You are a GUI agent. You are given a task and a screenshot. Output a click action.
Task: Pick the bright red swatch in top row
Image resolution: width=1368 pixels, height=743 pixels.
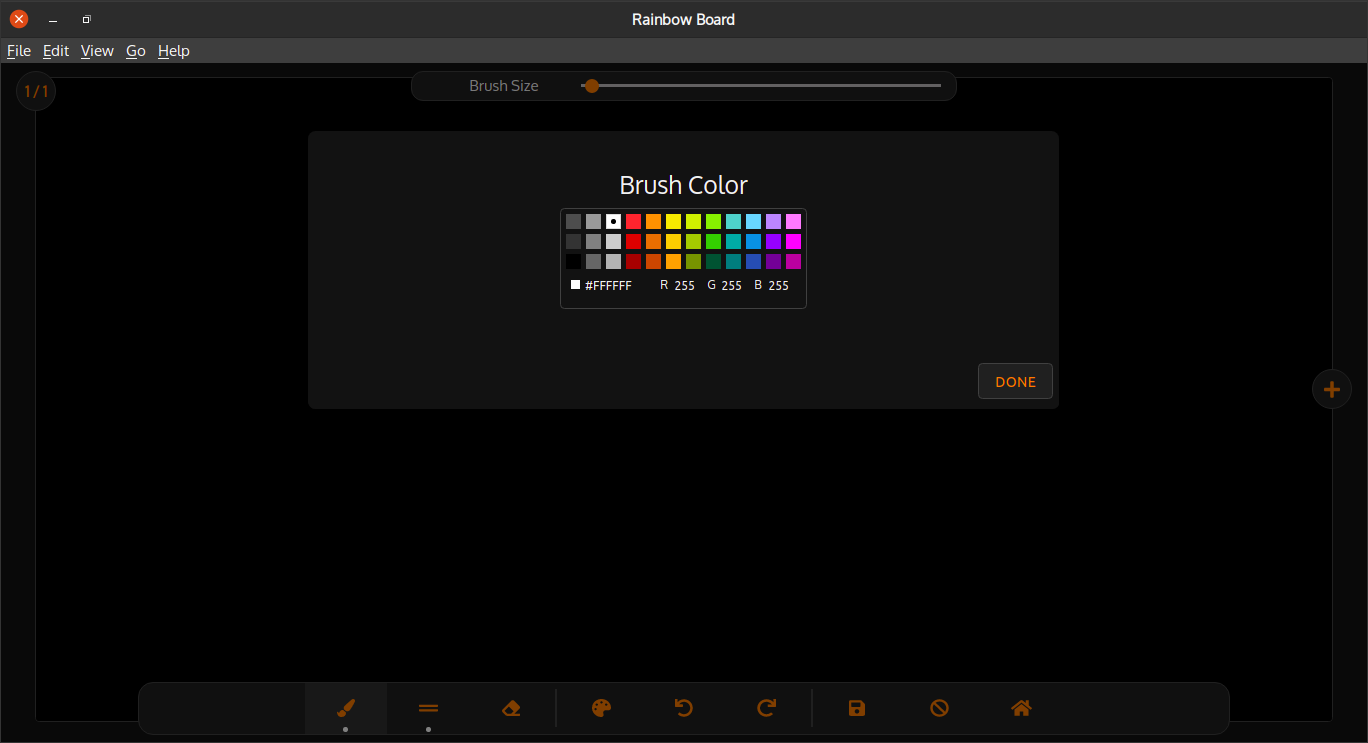633,222
